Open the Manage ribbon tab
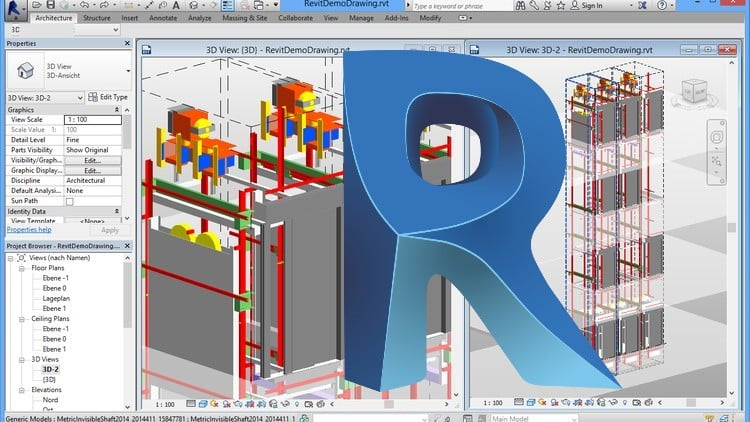The height and width of the screenshot is (422, 750). coord(361,18)
